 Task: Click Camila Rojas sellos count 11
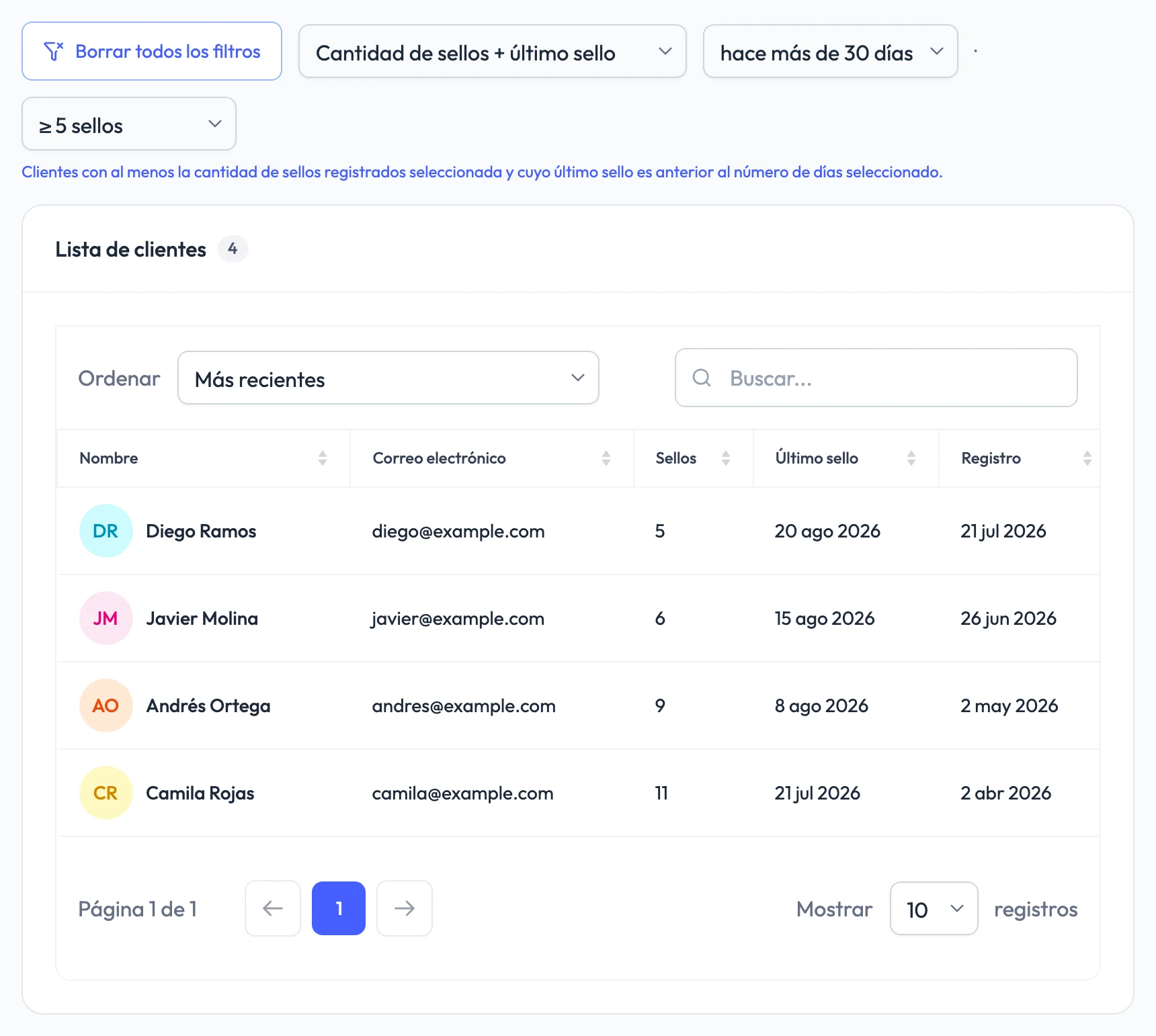[661, 793]
